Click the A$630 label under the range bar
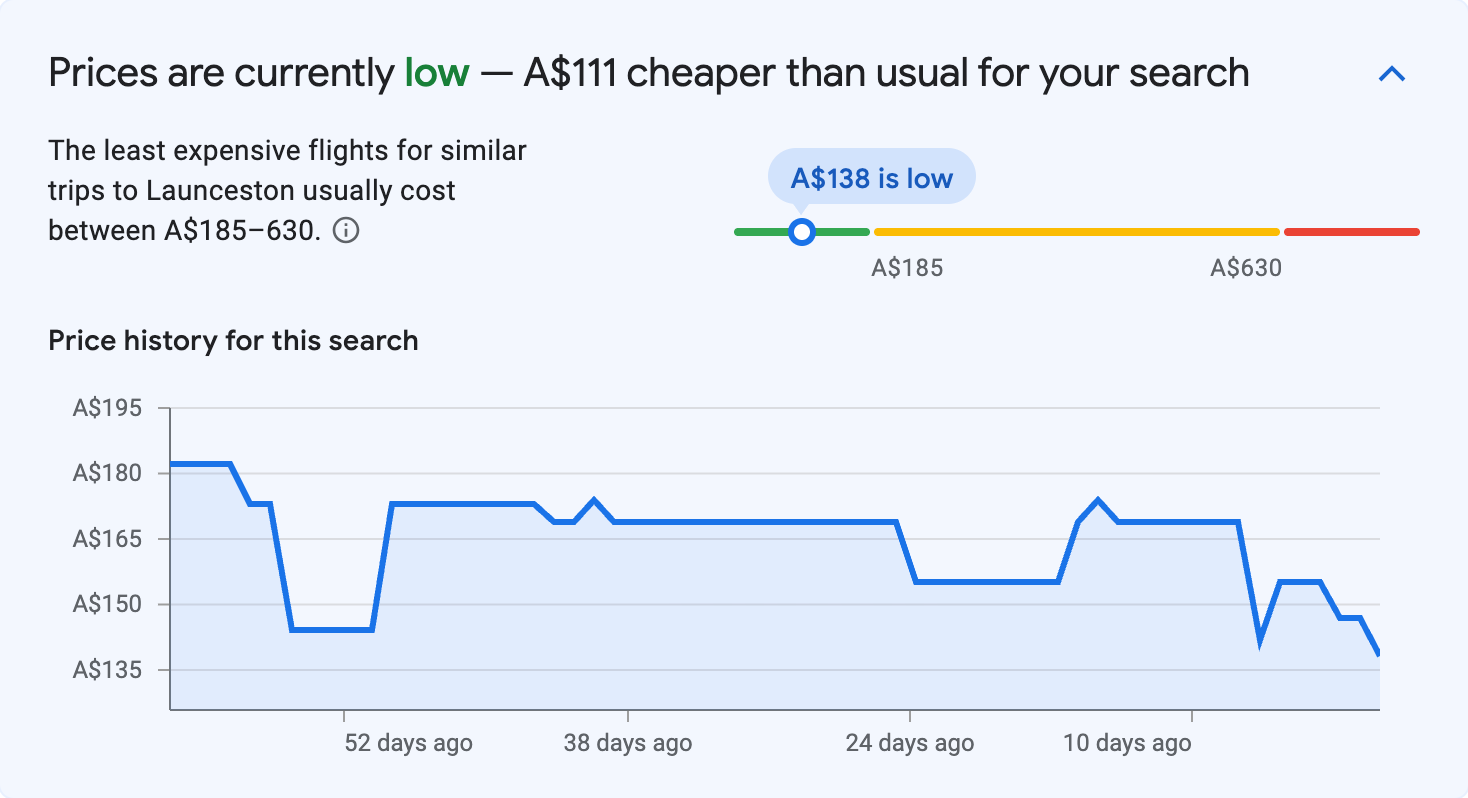 1246,268
